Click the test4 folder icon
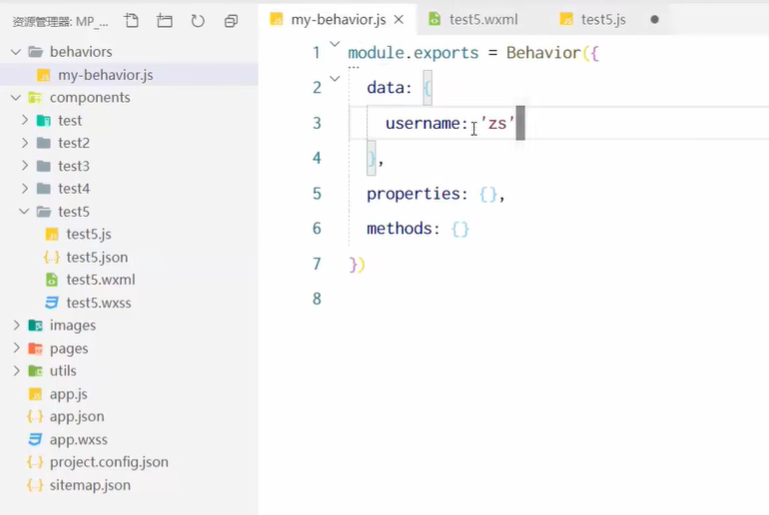769x515 pixels. click(44, 188)
